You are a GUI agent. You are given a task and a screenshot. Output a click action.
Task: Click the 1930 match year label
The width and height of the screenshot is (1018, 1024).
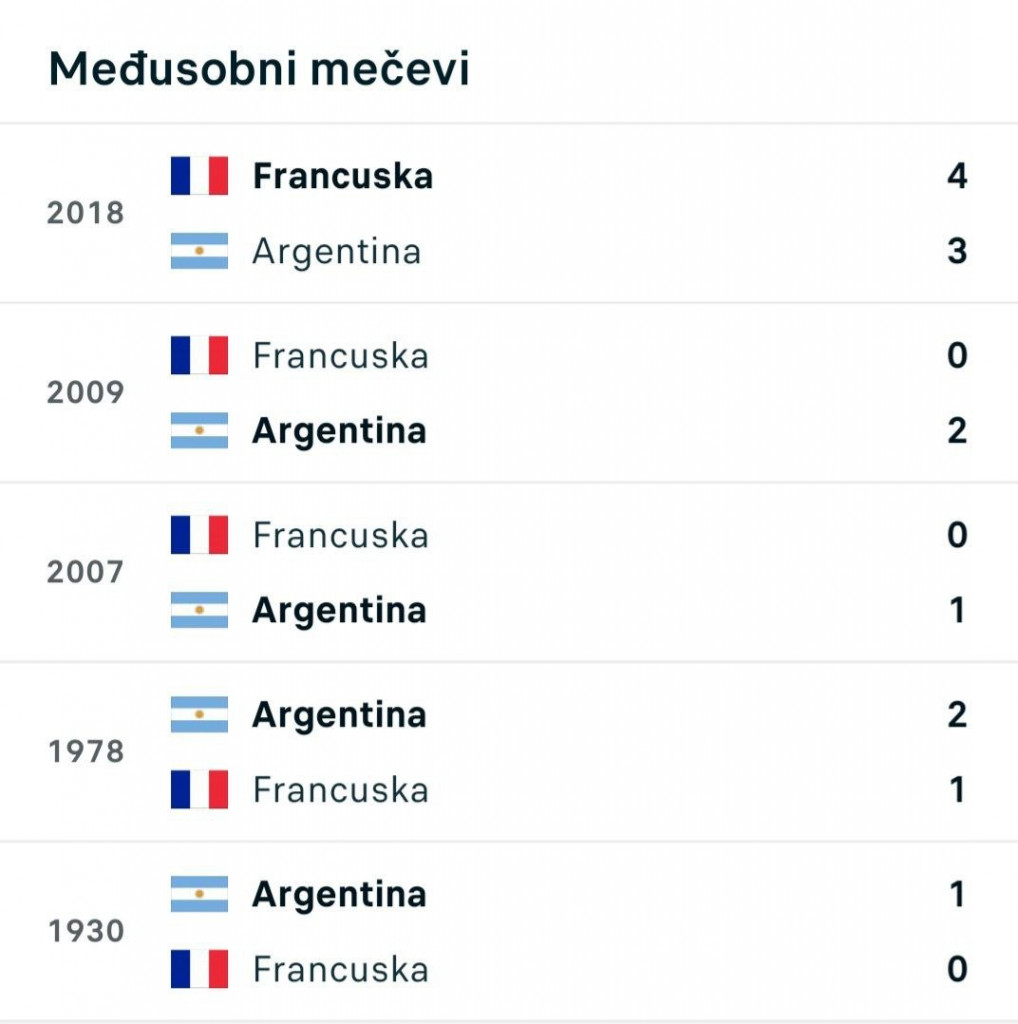coord(86,932)
